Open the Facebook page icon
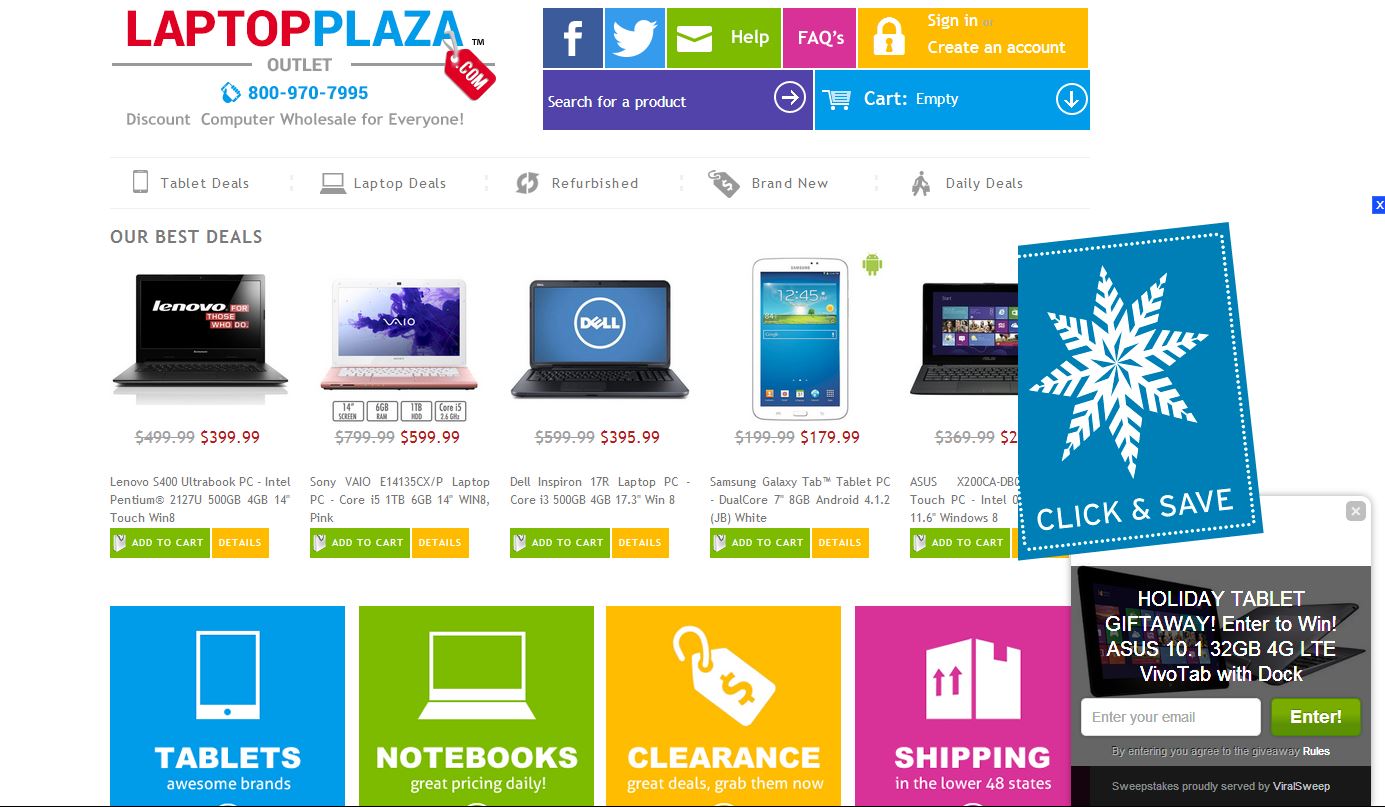Viewport: 1385px width, 807px height. coord(573,38)
